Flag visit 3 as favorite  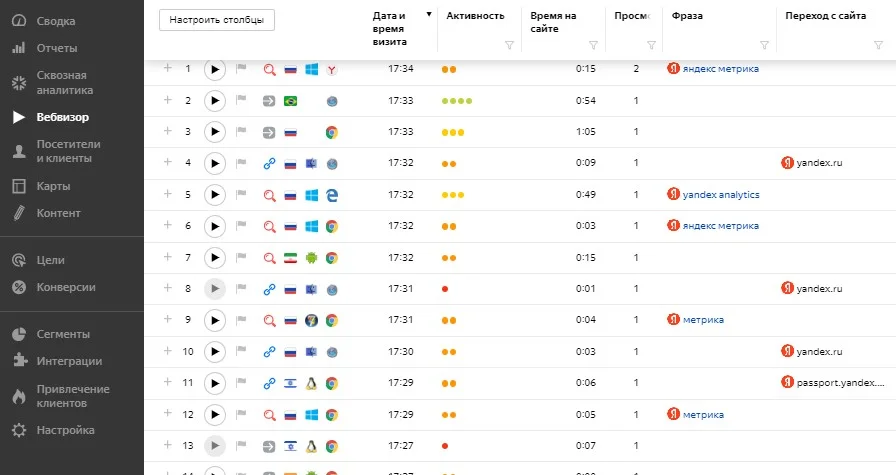240,132
